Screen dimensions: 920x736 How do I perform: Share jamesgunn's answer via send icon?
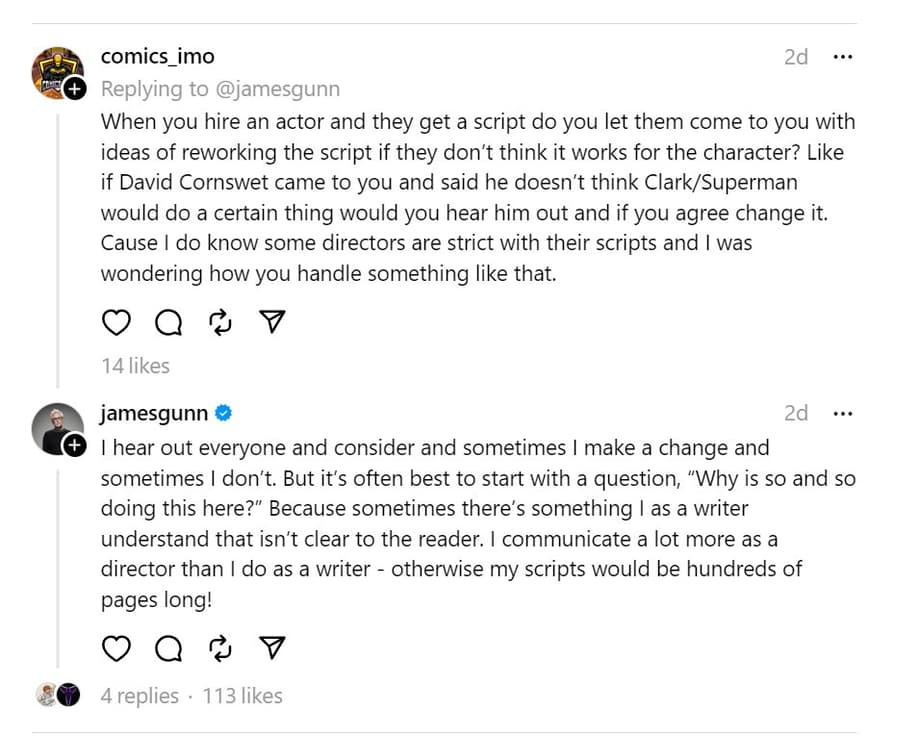click(272, 648)
